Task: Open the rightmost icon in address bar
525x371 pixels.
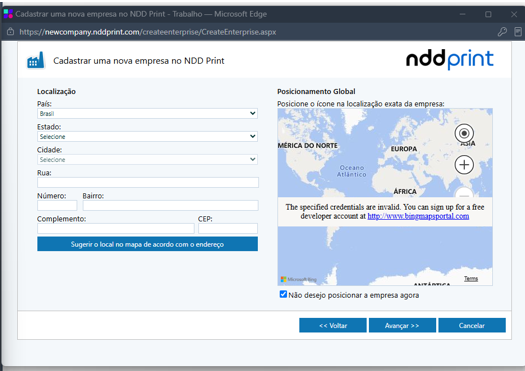Action: [518, 32]
